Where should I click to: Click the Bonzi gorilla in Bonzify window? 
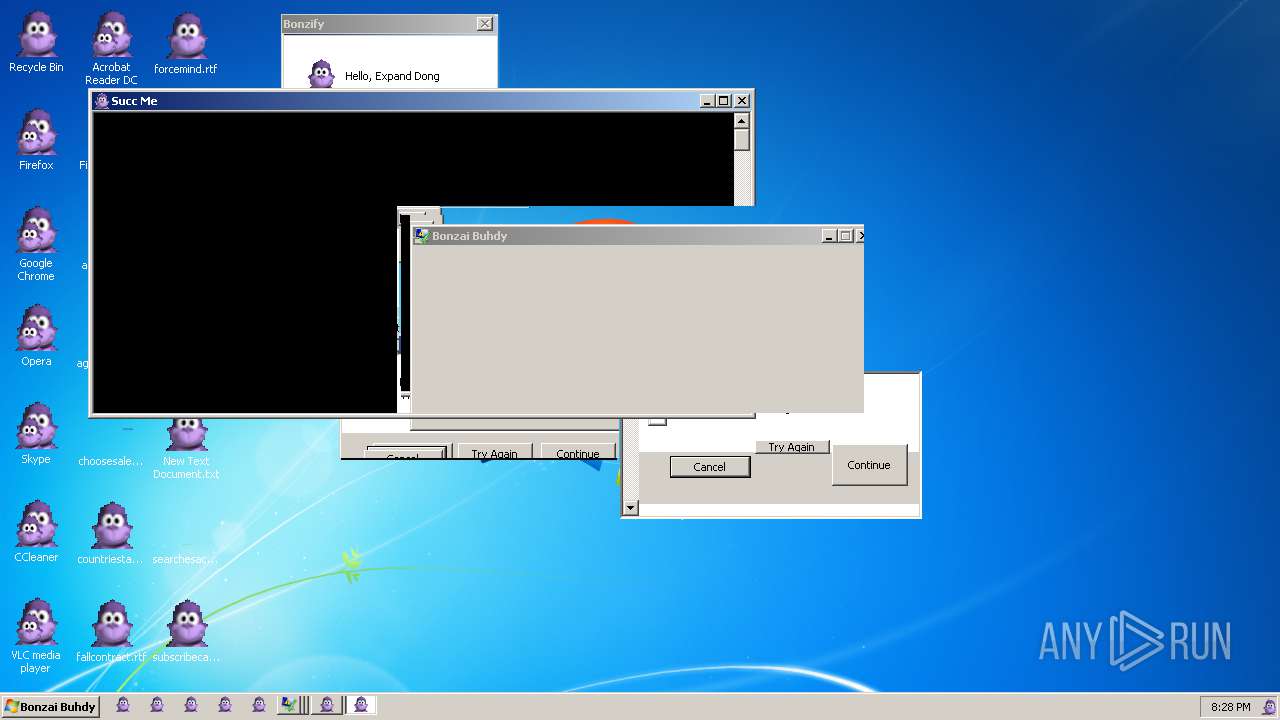click(321, 75)
